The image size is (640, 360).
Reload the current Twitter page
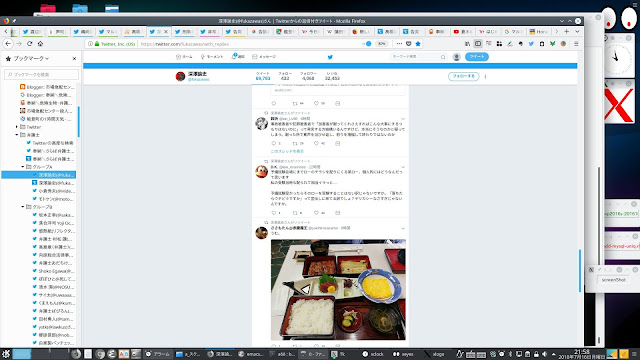(x=29, y=44)
